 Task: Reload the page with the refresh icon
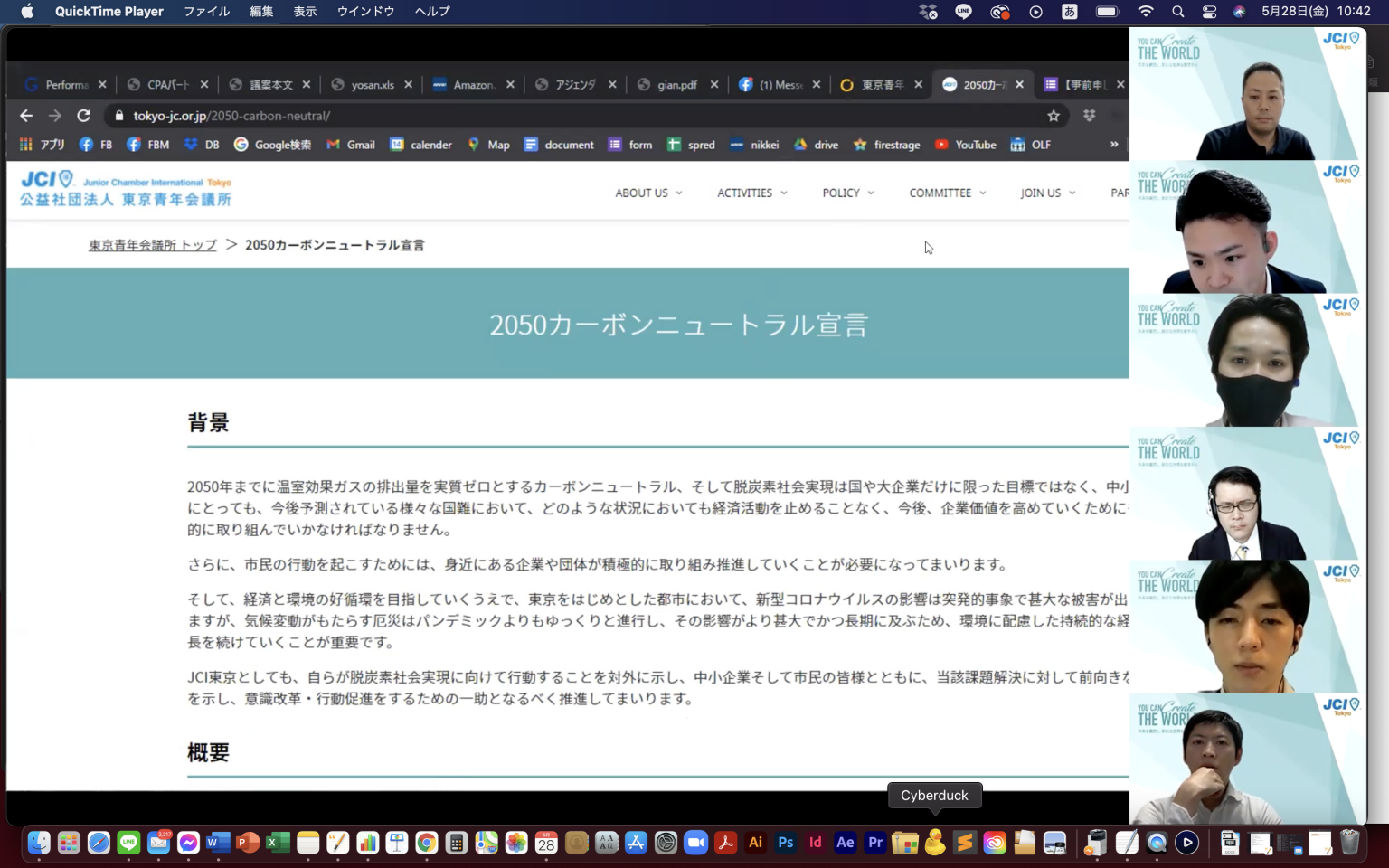pyautogui.click(x=83, y=116)
